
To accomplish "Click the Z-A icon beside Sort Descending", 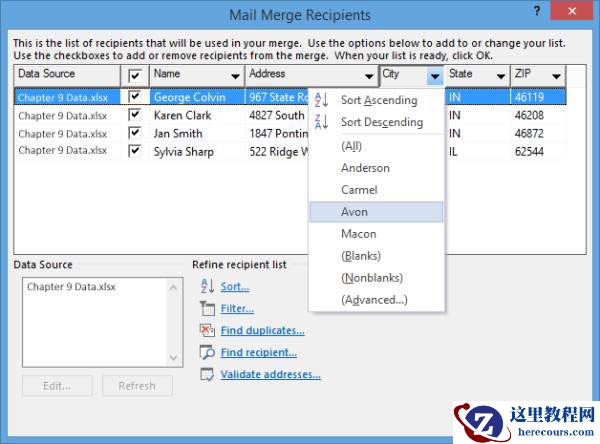I will coord(321,122).
